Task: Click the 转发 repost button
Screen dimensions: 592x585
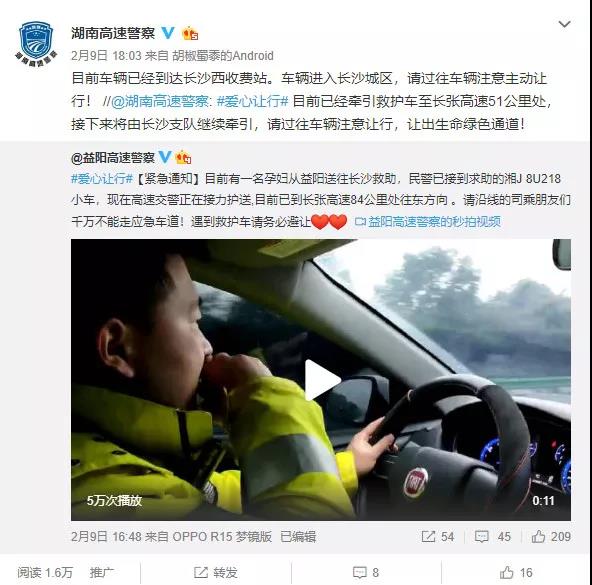Action: click(216, 573)
